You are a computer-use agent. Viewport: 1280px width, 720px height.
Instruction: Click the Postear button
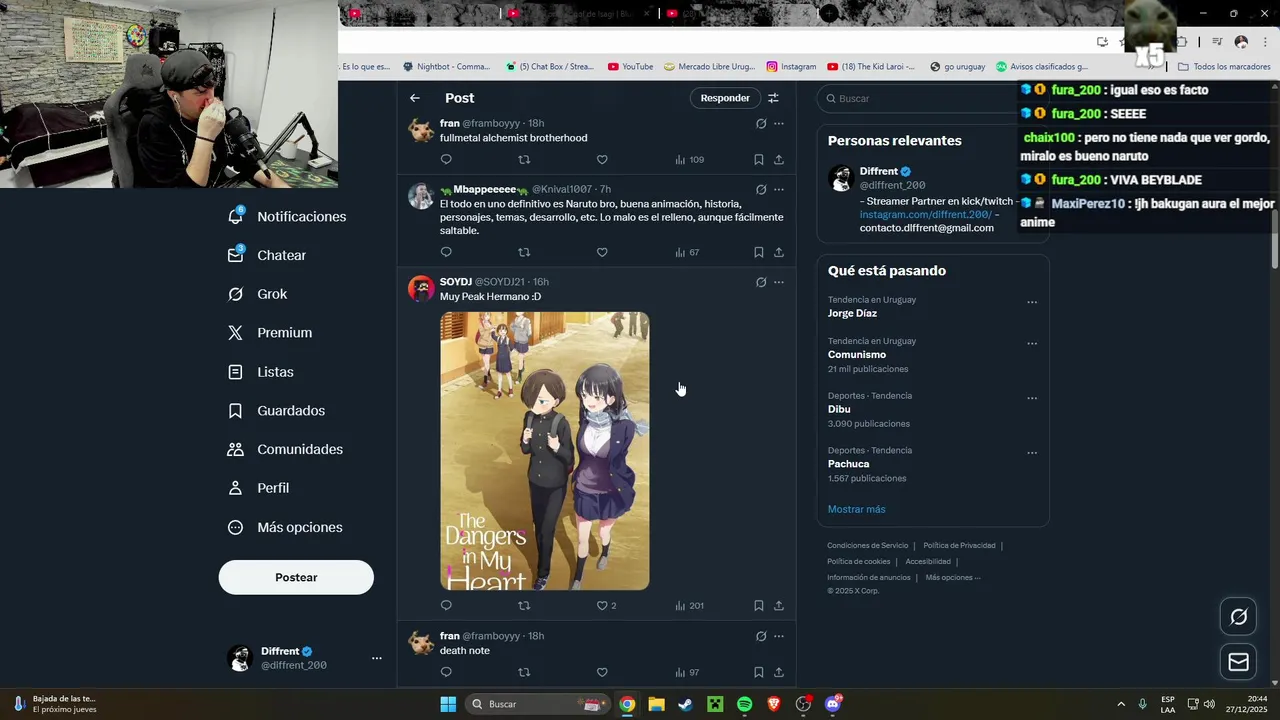click(296, 577)
